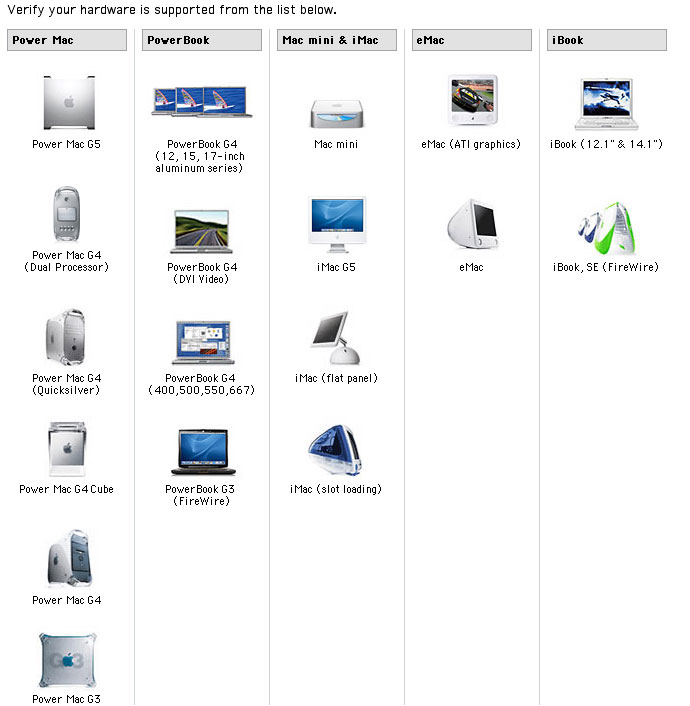The image size is (690, 706).
Task: Click the eMac (ATI graphics) label
Action: [x=471, y=144]
